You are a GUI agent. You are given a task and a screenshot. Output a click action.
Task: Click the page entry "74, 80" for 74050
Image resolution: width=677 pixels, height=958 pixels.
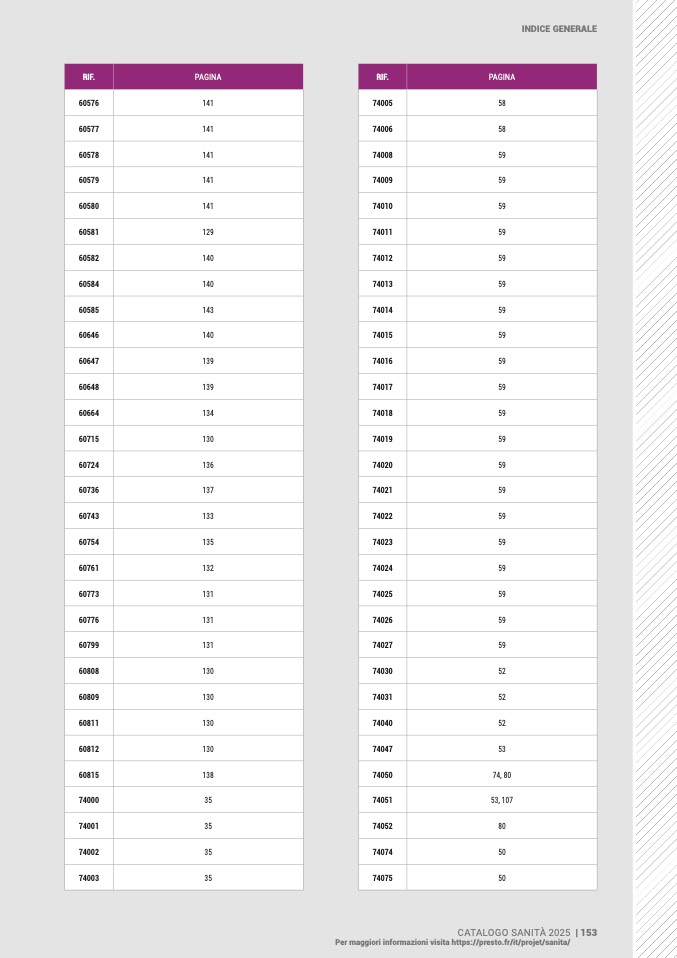pyautogui.click(x=502, y=775)
